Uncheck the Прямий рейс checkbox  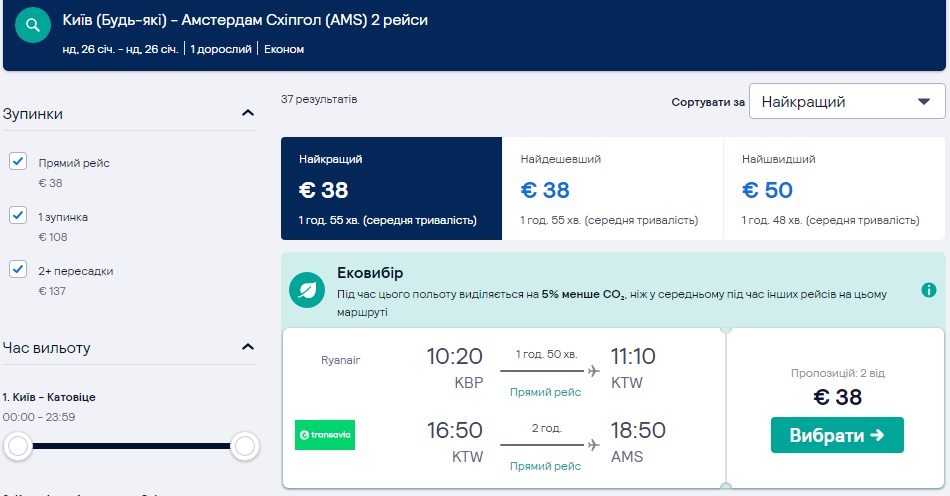pyautogui.click(x=18, y=162)
